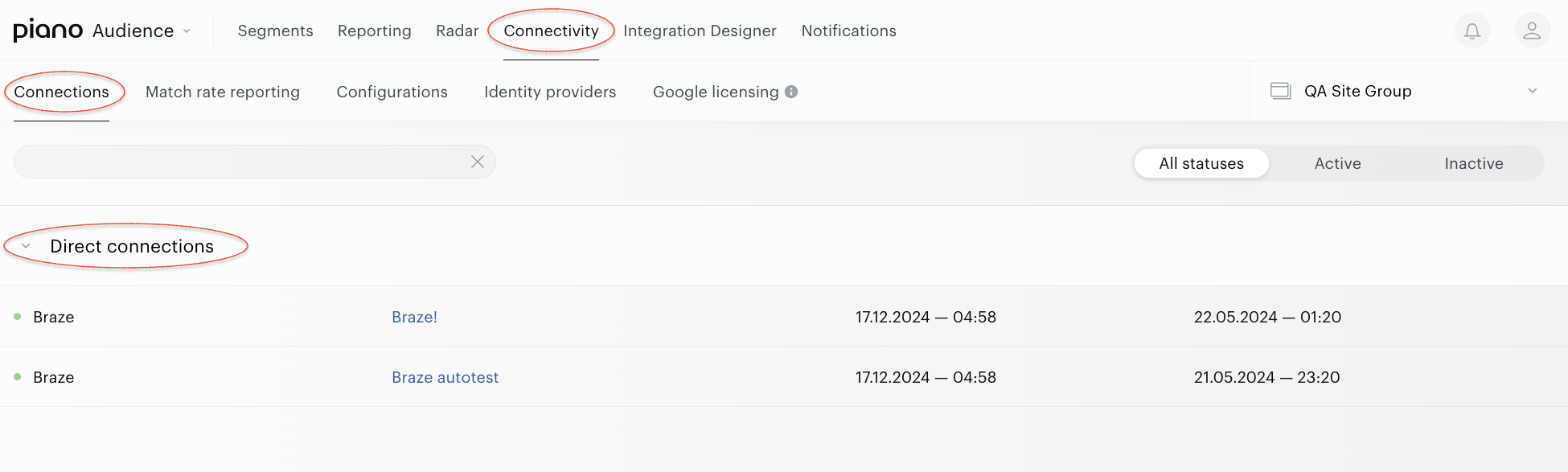Click green status dot in Braze autotest row
The height and width of the screenshot is (472, 1568).
(18, 376)
